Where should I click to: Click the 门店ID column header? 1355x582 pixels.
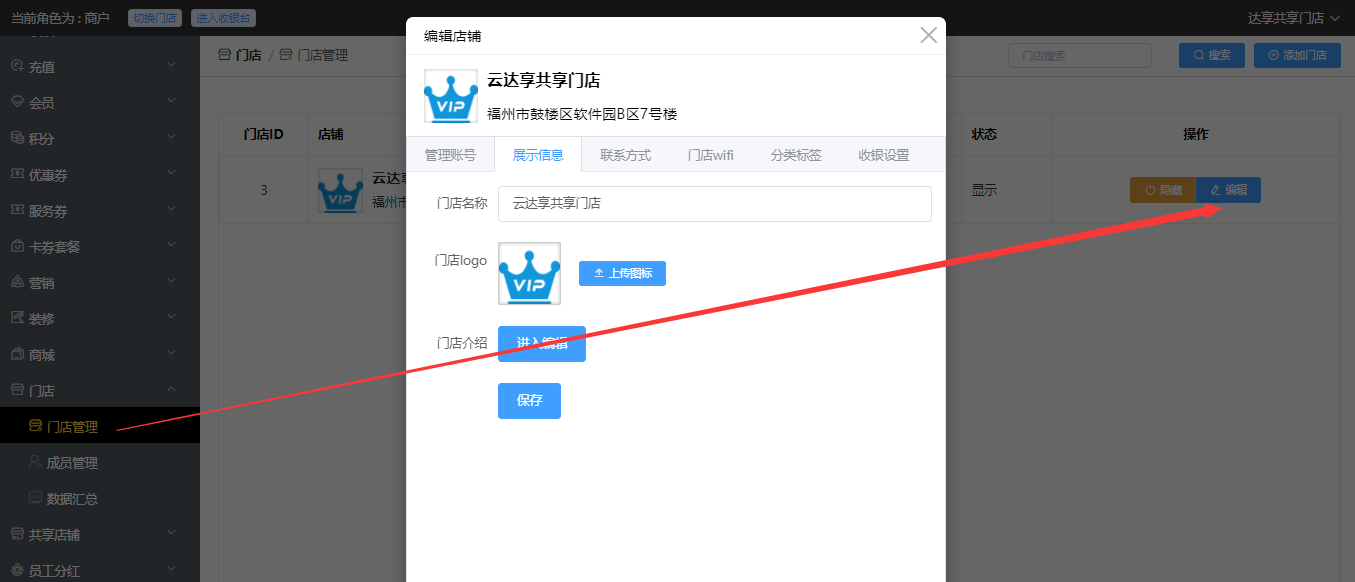[x=264, y=134]
